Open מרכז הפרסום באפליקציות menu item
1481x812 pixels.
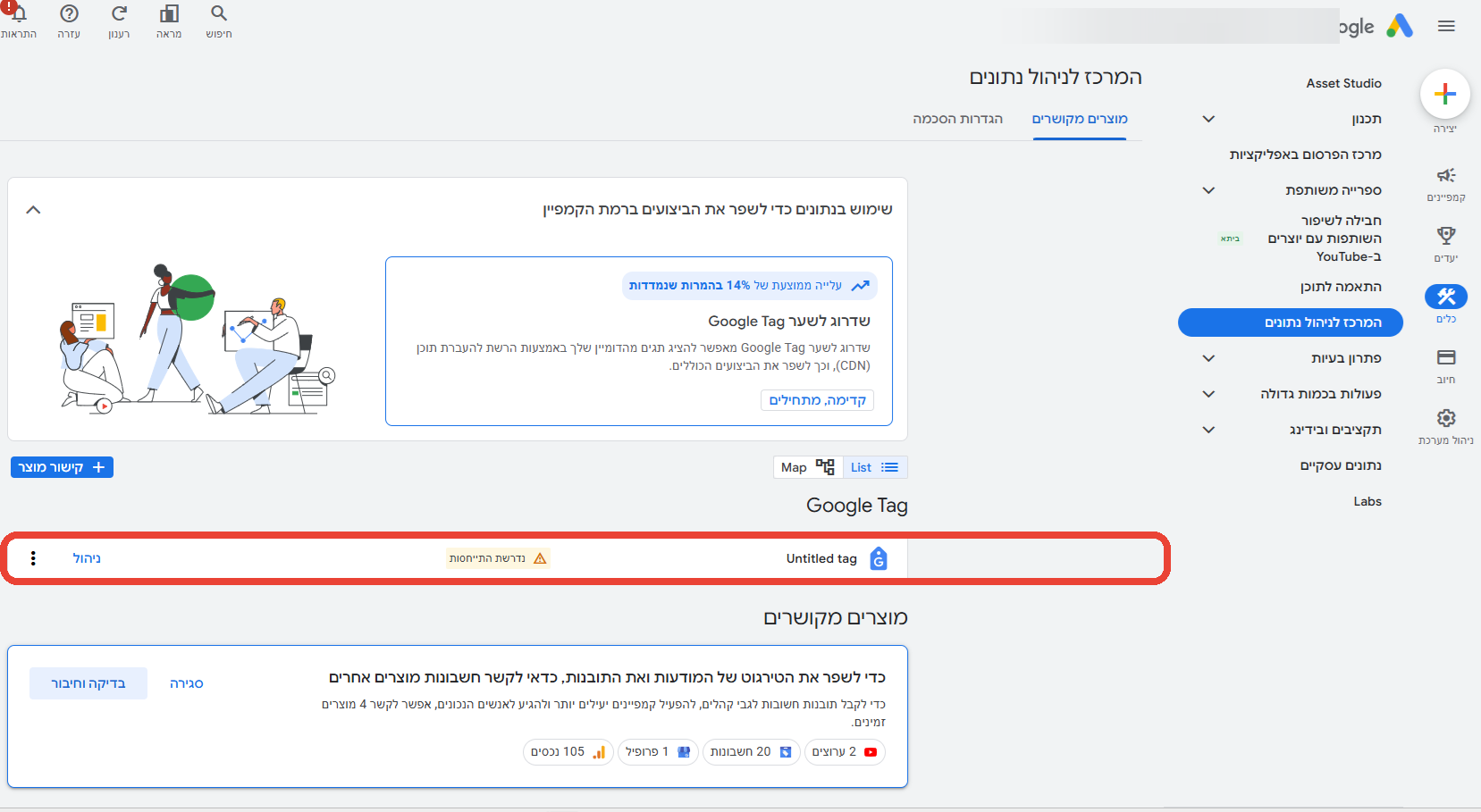(x=1305, y=155)
